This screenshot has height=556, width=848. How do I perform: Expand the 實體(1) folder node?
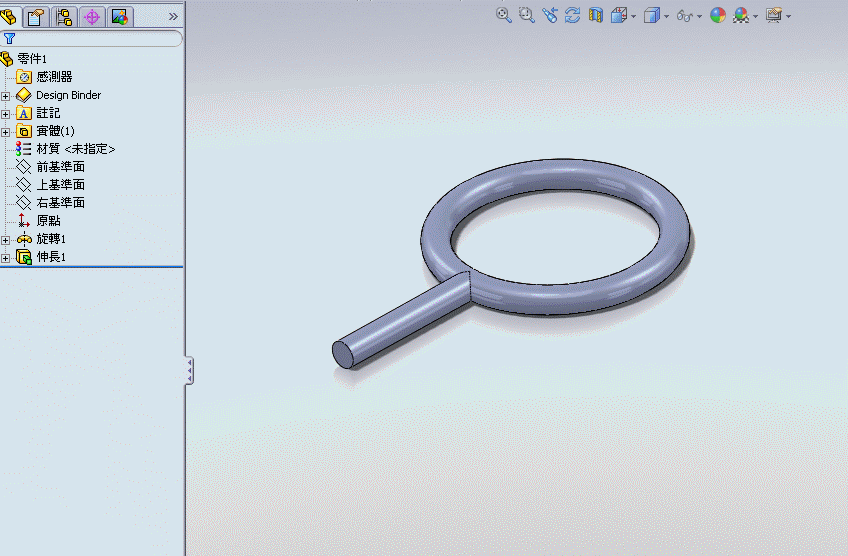point(6,132)
